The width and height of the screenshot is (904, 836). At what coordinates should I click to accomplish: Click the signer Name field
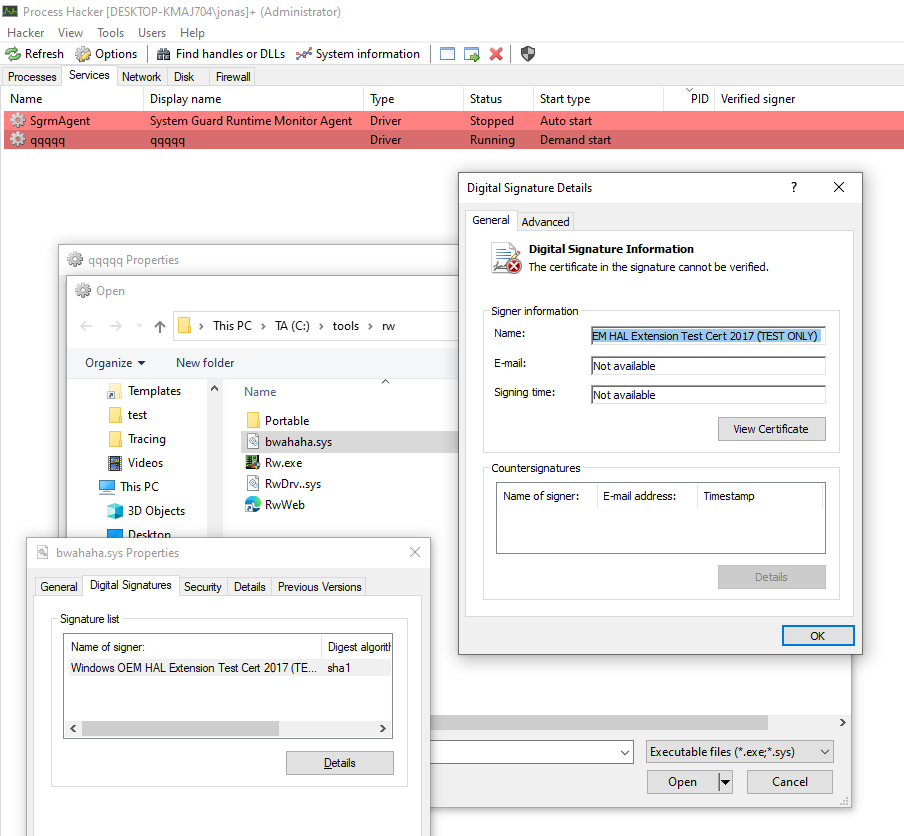pos(708,336)
